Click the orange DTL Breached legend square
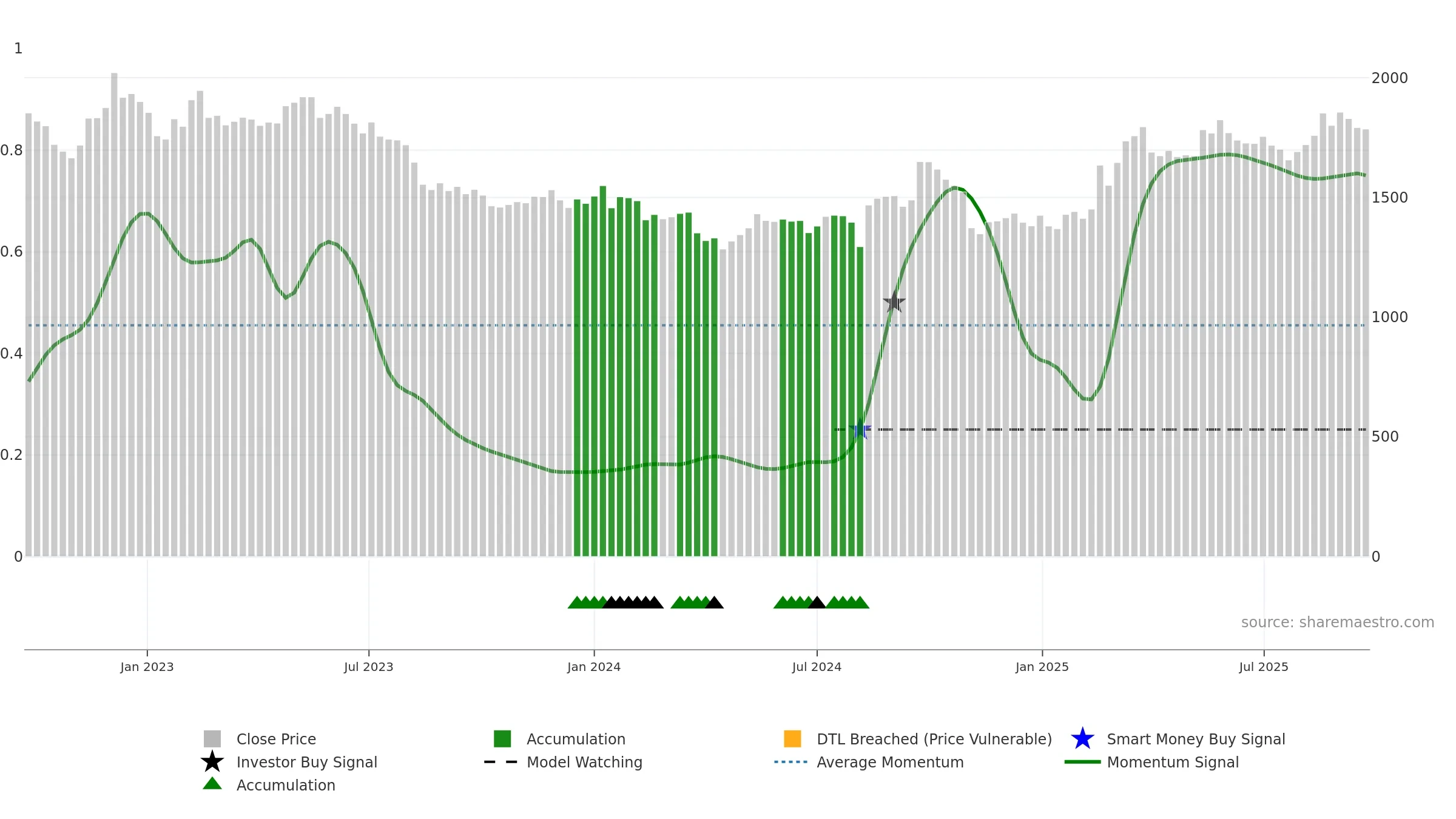This screenshot has width=1456, height=819. click(792, 739)
